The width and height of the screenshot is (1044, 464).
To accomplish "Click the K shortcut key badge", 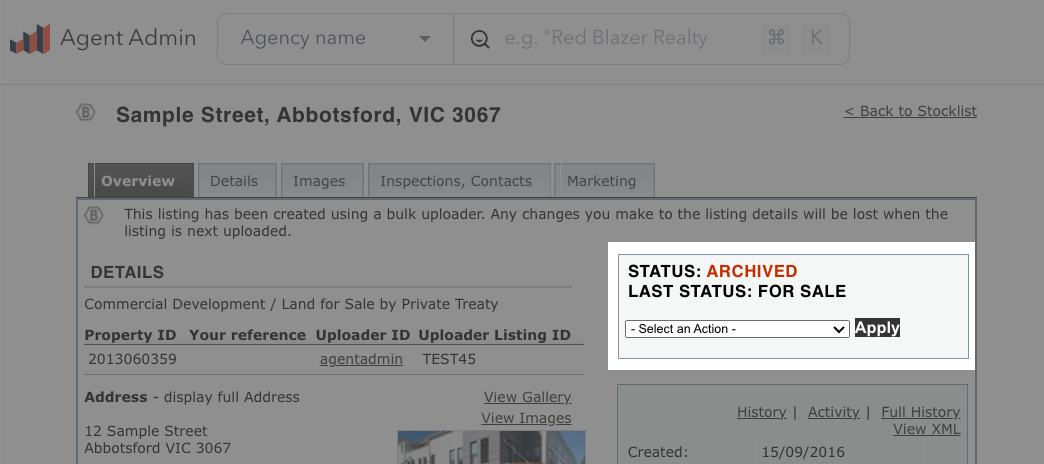I will [816, 39].
